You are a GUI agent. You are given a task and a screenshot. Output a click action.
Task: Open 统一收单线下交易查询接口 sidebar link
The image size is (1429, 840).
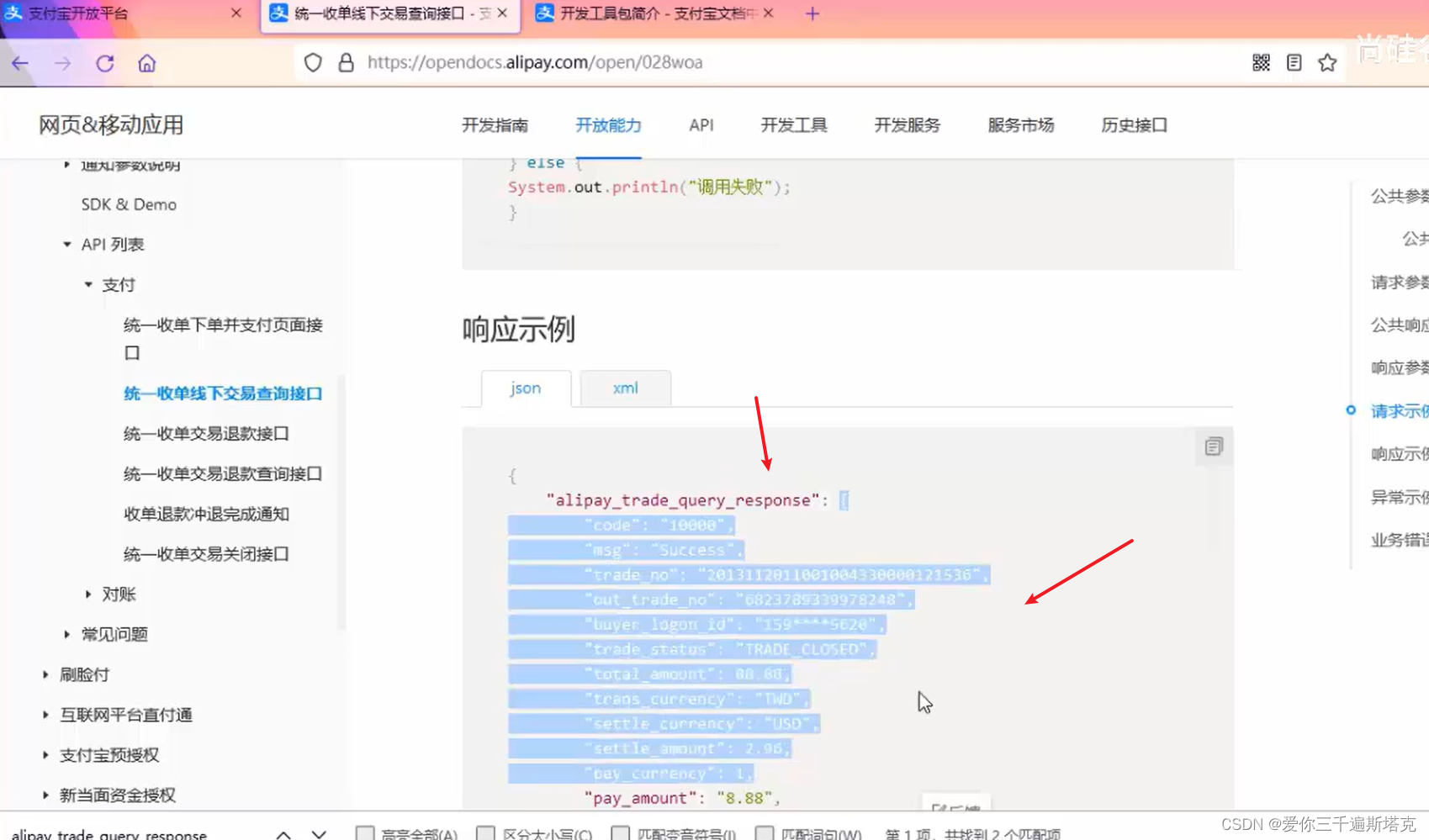[223, 394]
